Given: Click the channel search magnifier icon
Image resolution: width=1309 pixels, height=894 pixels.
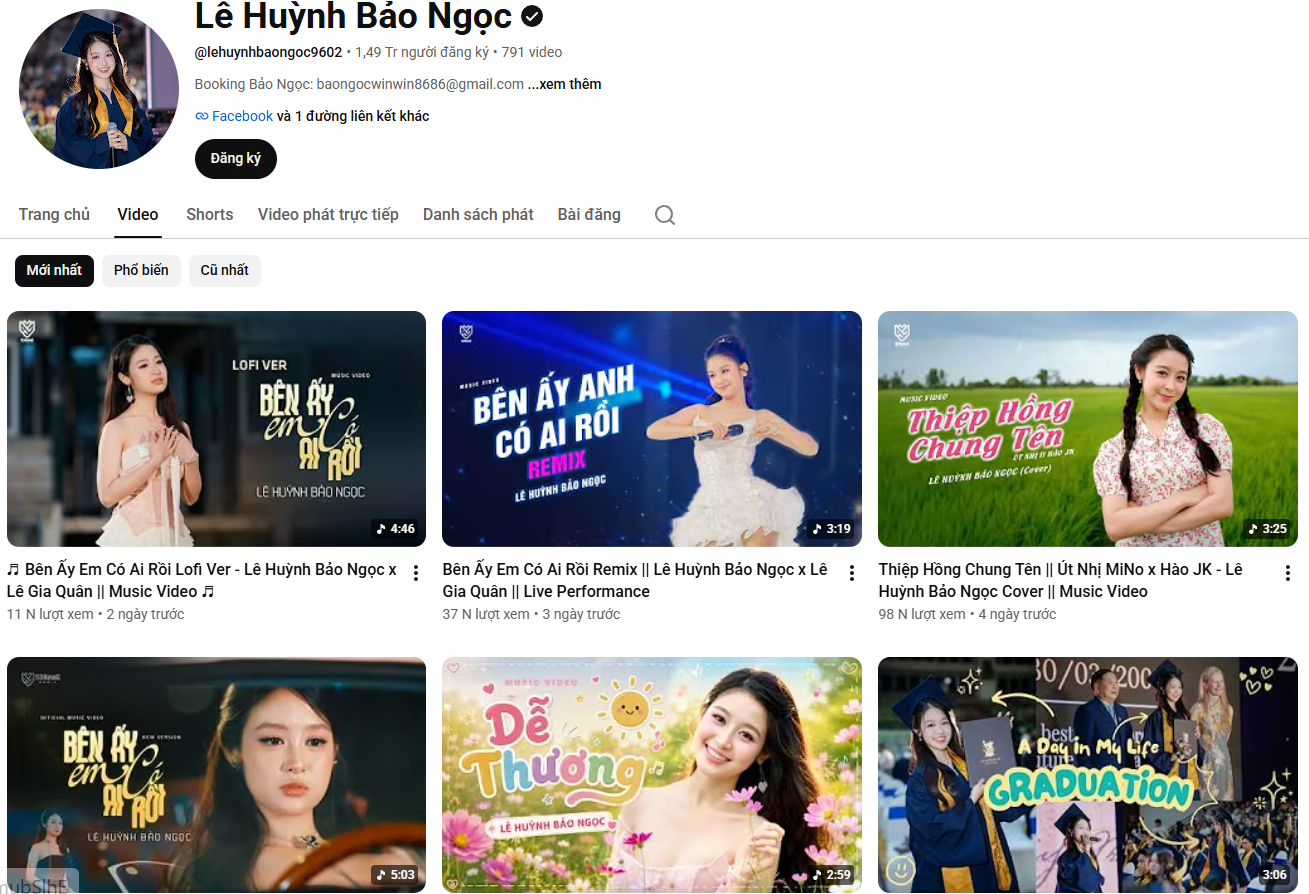Looking at the screenshot, I should coord(665,215).
